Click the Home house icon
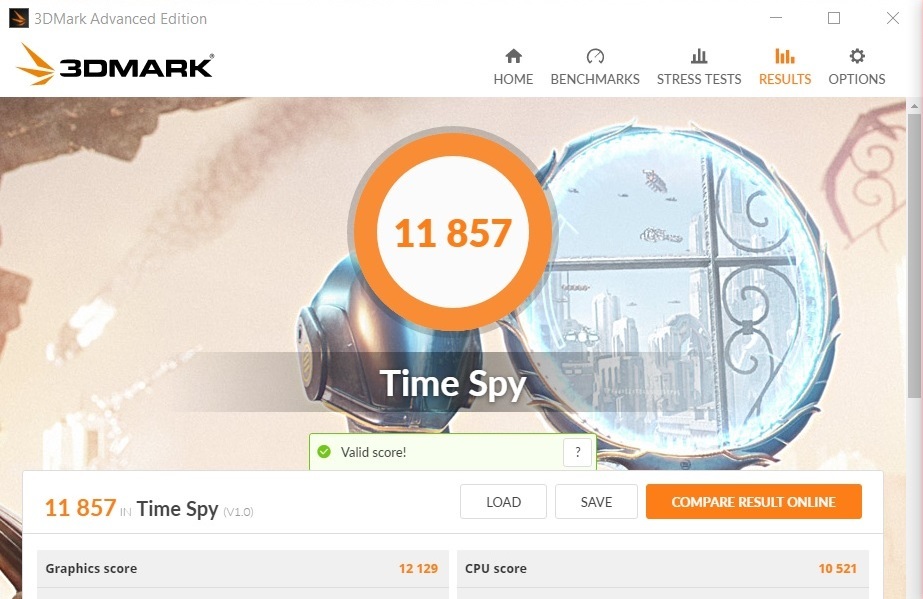 coord(513,56)
